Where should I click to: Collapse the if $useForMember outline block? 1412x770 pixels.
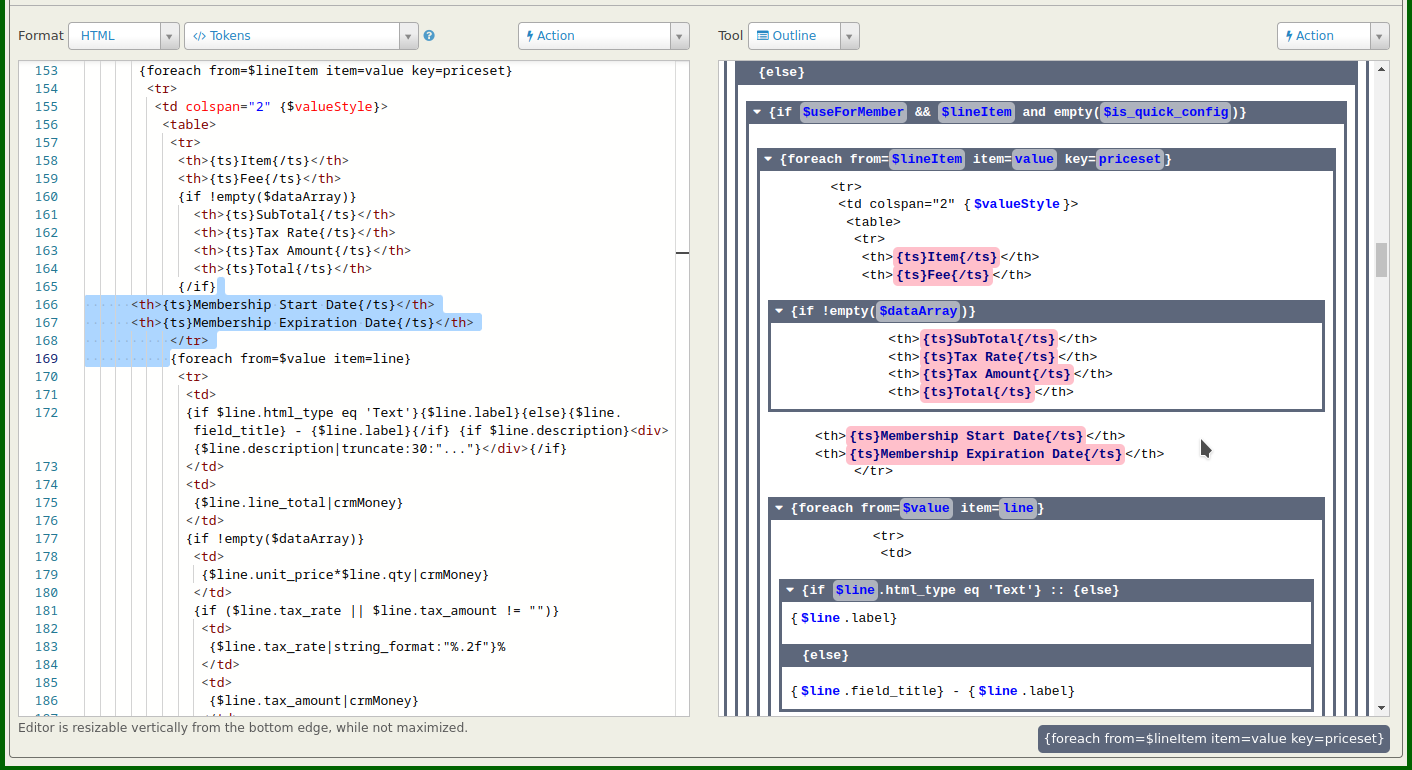pos(758,112)
